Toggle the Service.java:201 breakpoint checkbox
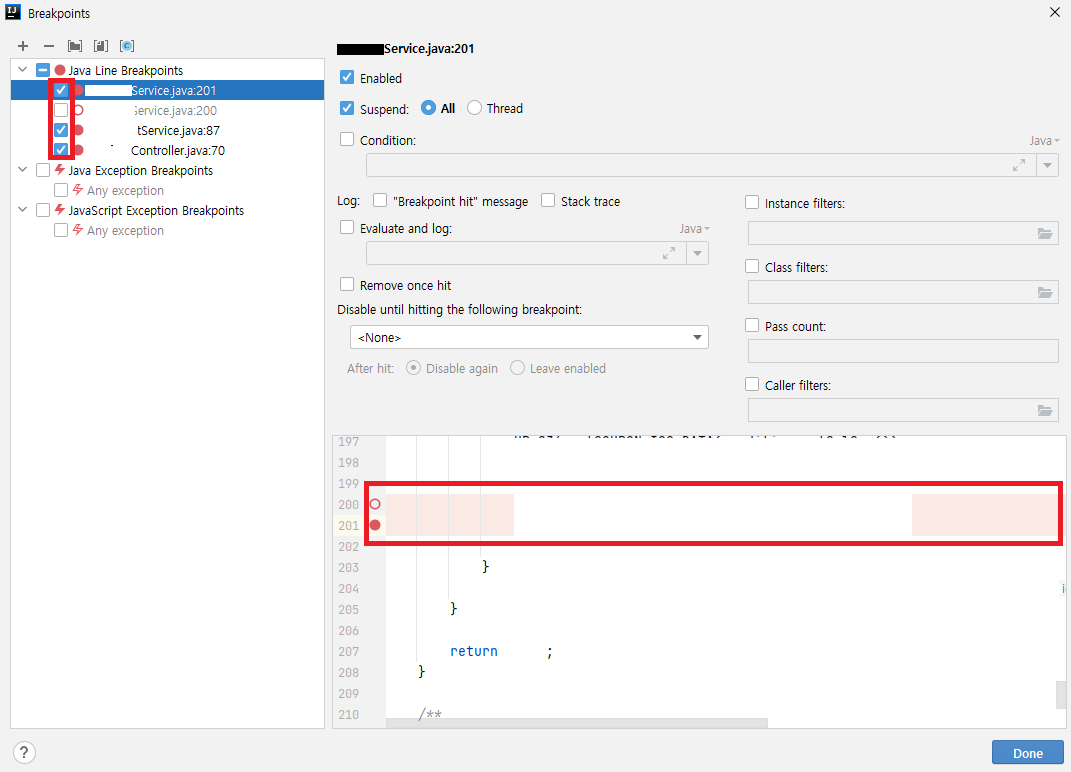This screenshot has height=772, width=1071. coord(61,90)
